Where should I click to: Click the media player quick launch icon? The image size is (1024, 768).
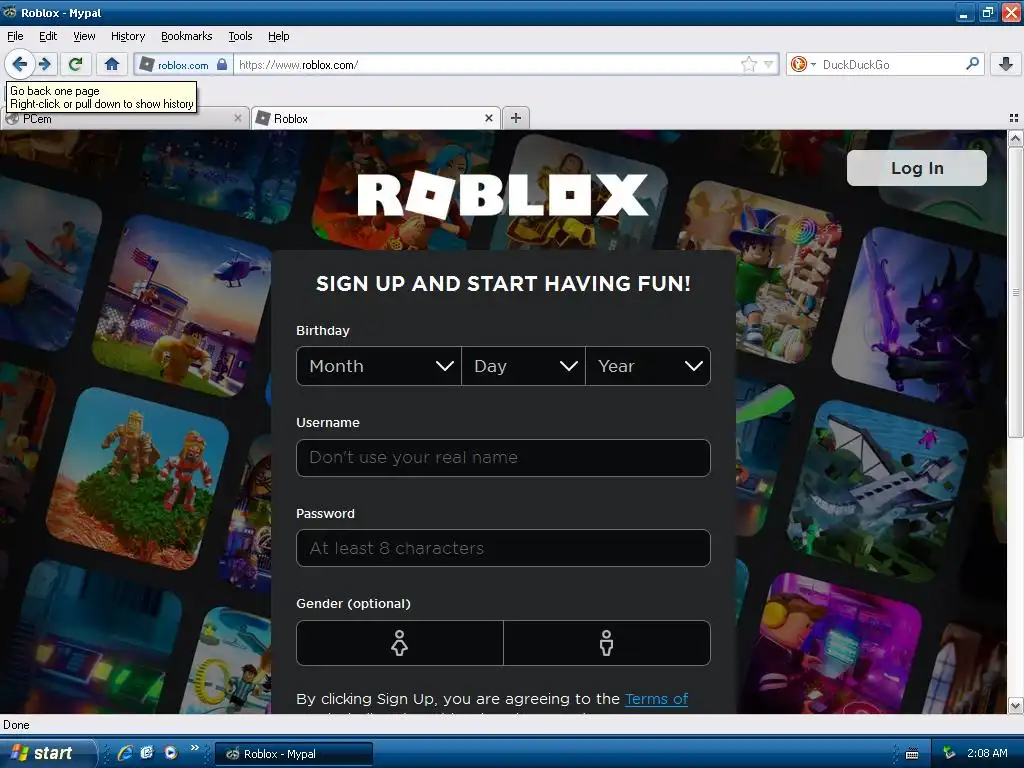(171, 753)
